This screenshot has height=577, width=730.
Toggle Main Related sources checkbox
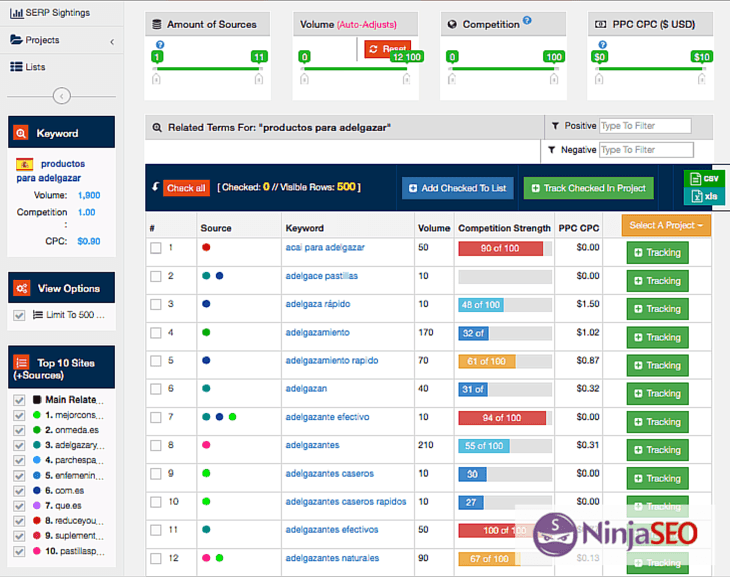point(19,400)
